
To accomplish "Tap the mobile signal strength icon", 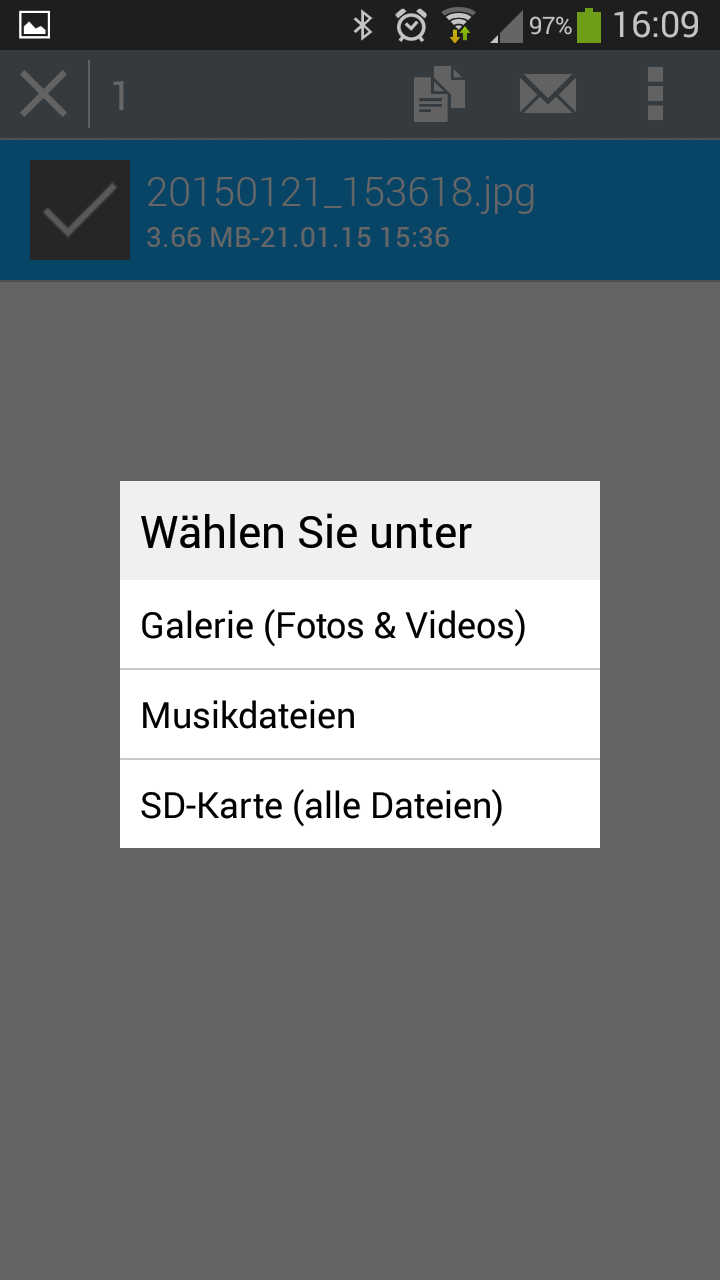I will coord(506,27).
